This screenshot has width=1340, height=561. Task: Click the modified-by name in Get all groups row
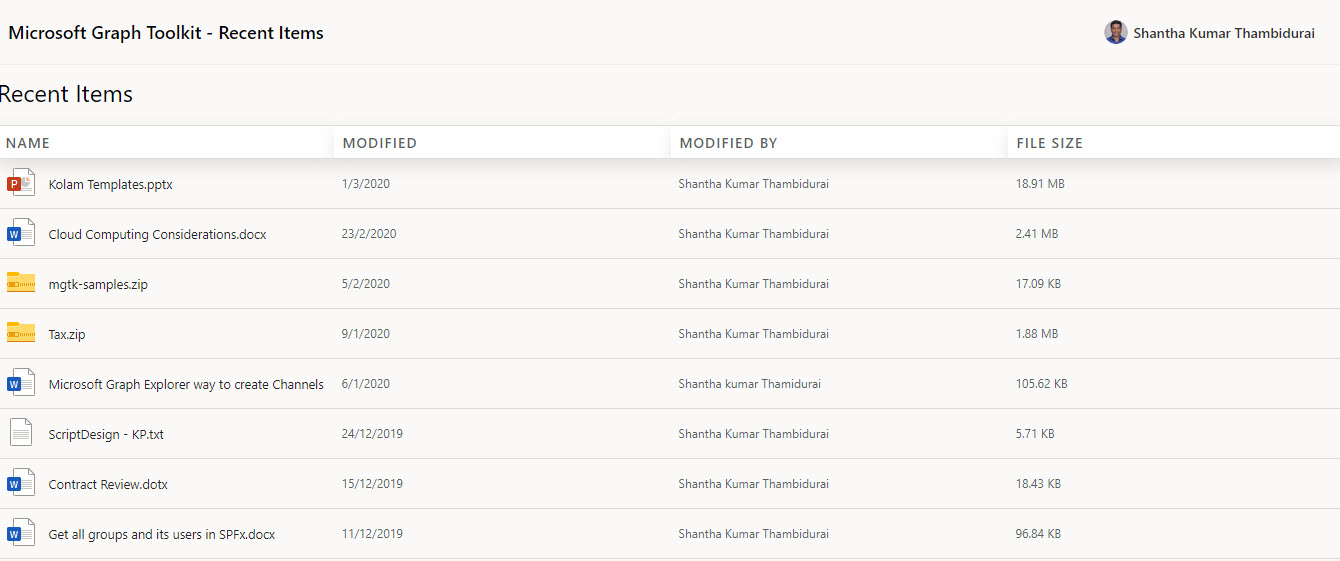753,534
